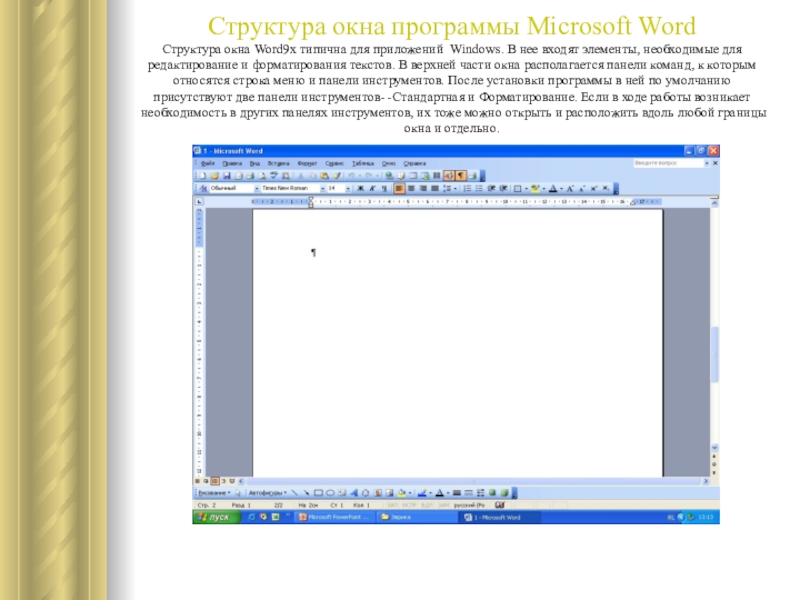Open the Вид menu

coord(255,163)
